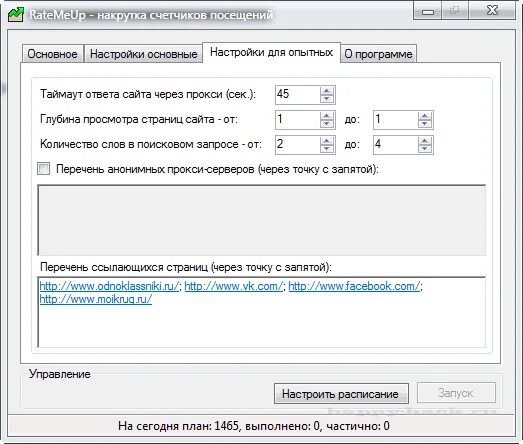Open the www.facebook.com link

coord(355,286)
